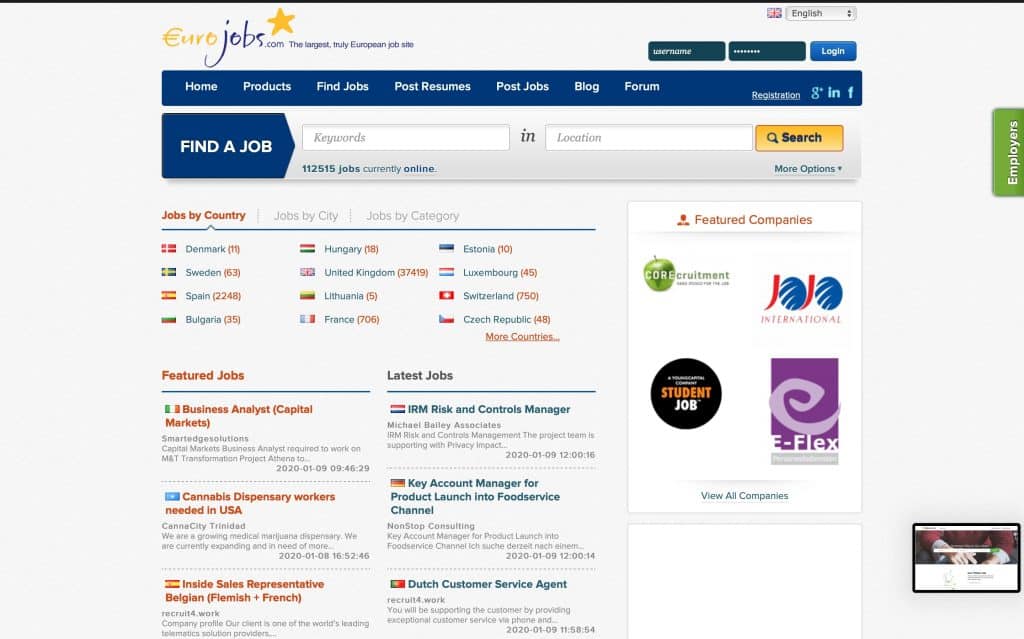Click More Countries to expand the list
The height and width of the screenshot is (639, 1024).
tap(523, 337)
